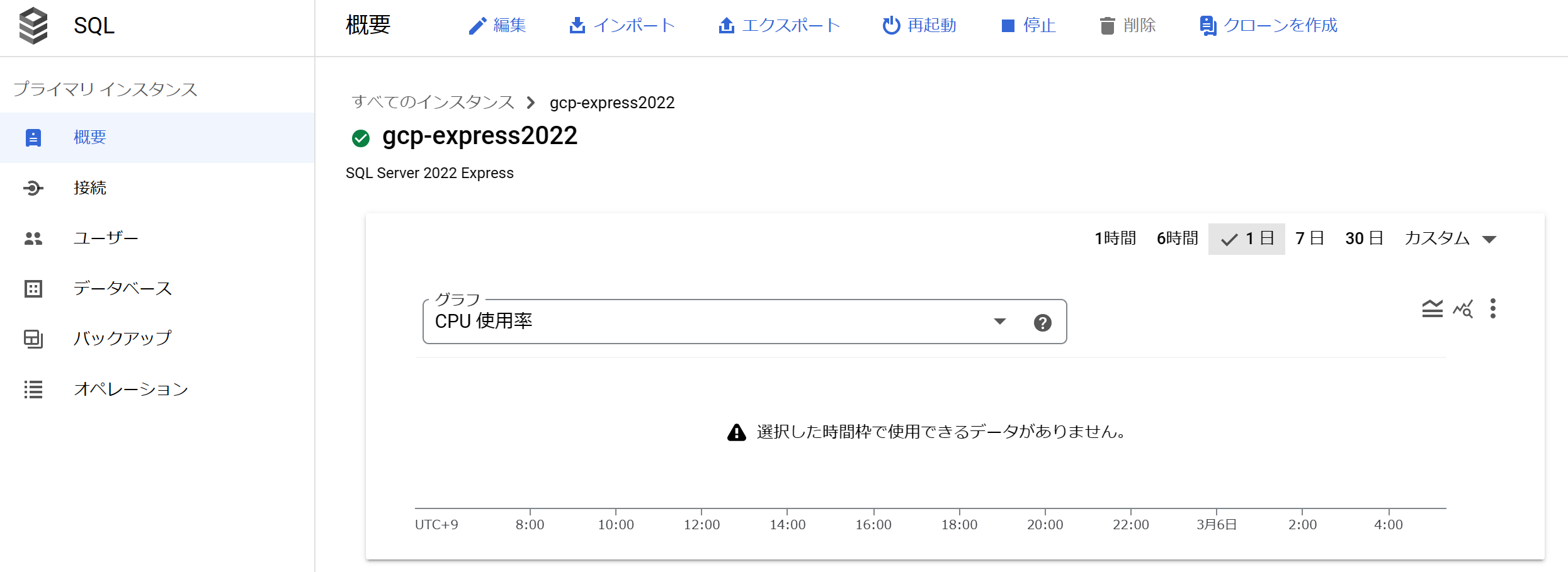Toggle the chart legend icon
1568x572 pixels.
coord(1433,308)
